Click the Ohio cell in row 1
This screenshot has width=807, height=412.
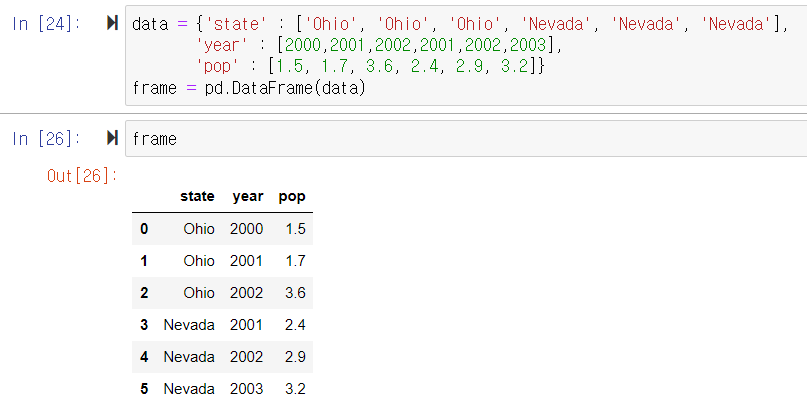(x=199, y=261)
